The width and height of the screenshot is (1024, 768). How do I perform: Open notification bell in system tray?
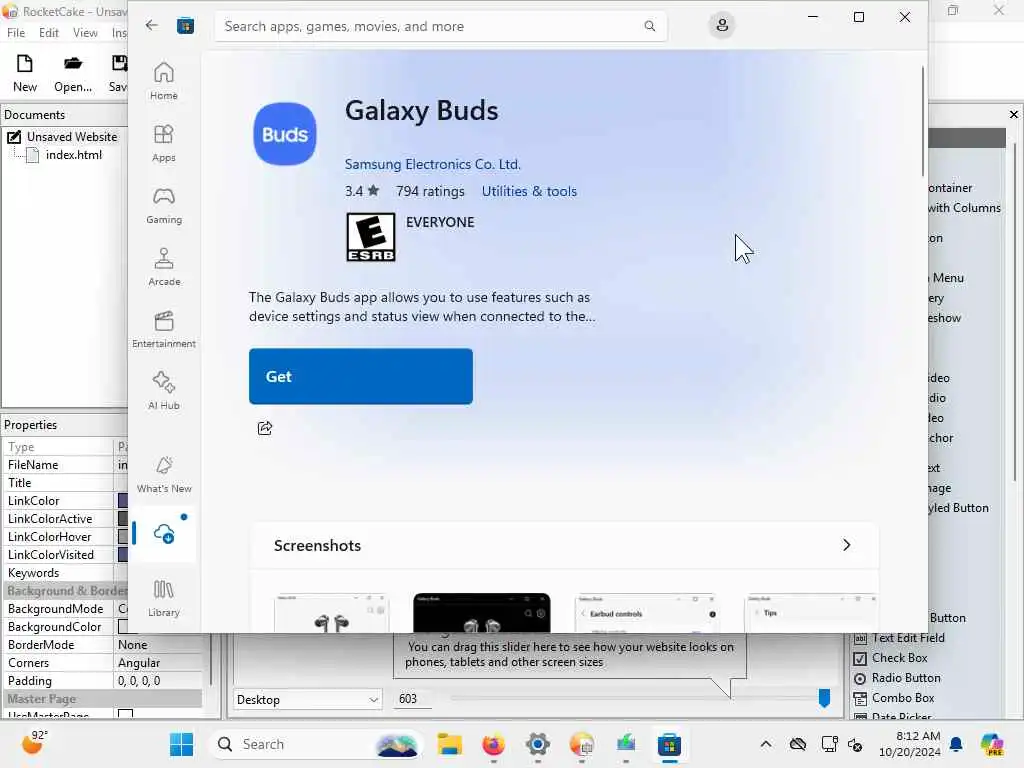[x=956, y=744]
